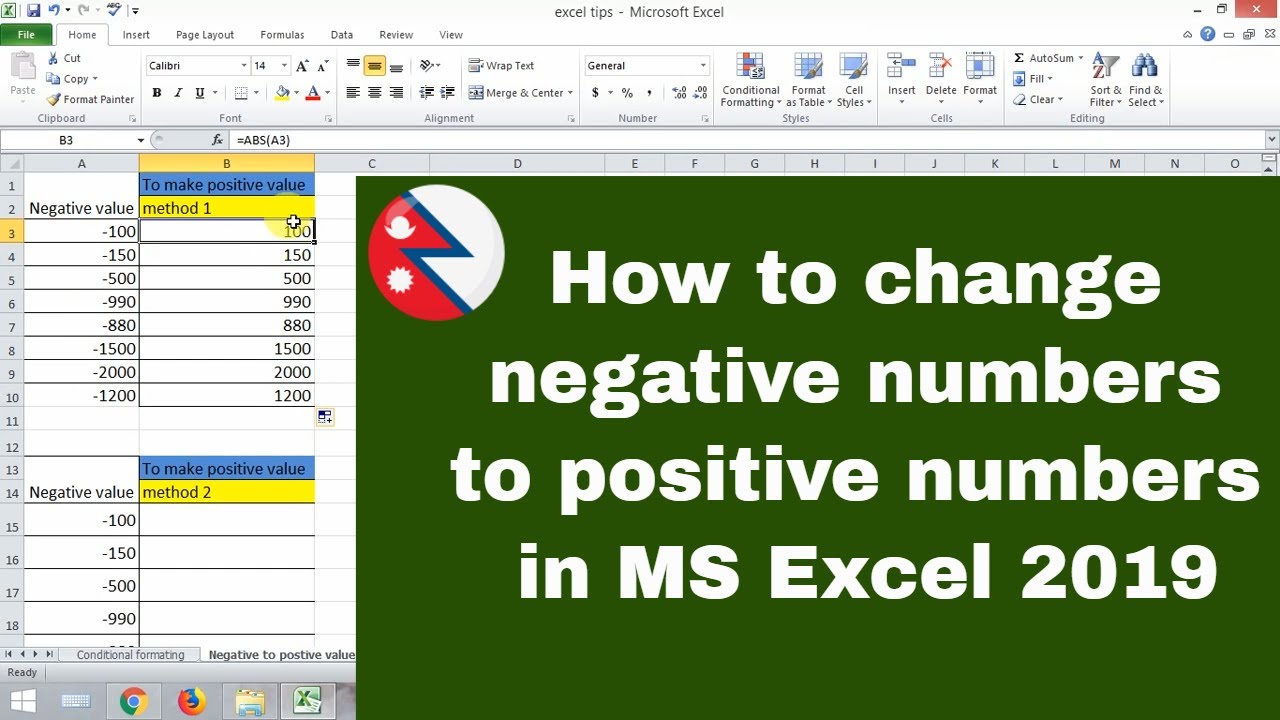This screenshot has width=1280, height=720.
Task: Open the green File menu button
Action: point(27,35)
